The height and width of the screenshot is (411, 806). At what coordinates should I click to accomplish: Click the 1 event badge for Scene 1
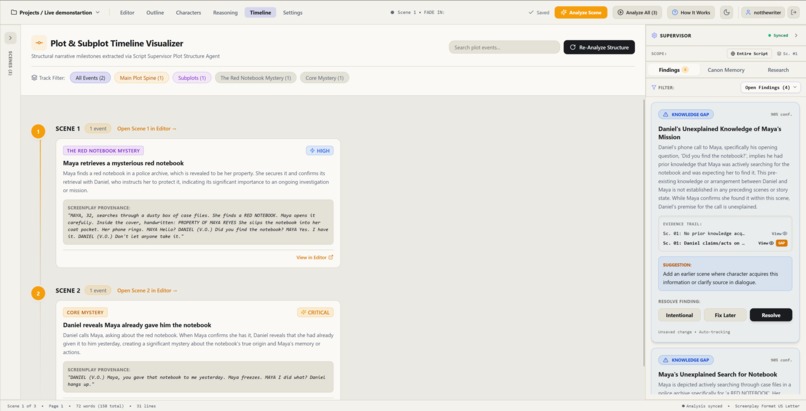(x=98, y=128)
